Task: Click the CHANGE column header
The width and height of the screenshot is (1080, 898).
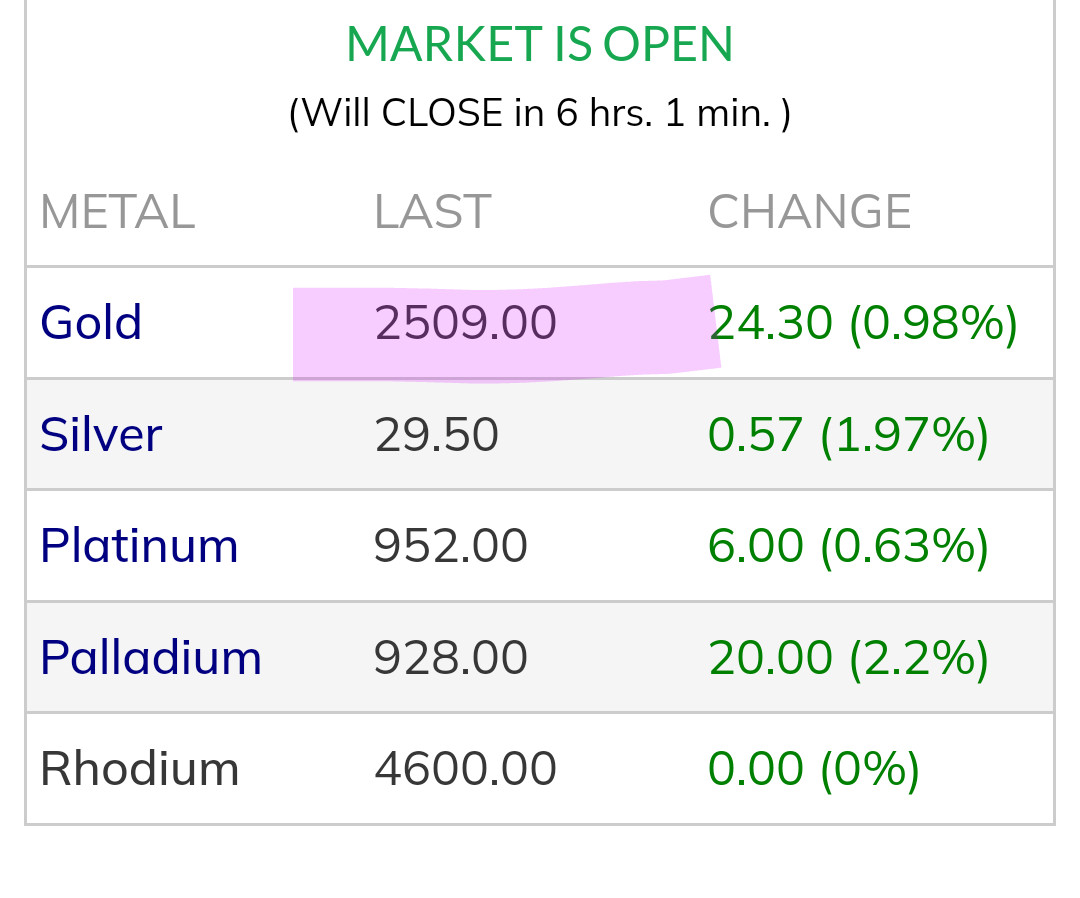Action: coord(809,212)
